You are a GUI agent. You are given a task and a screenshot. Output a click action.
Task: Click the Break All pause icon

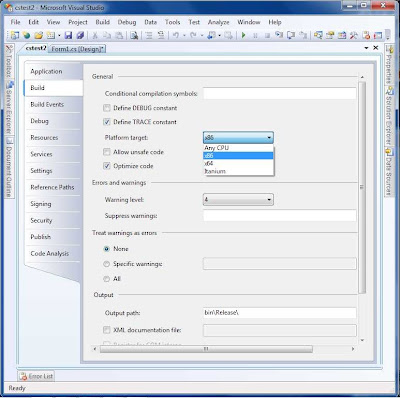[x=255, y=35]
